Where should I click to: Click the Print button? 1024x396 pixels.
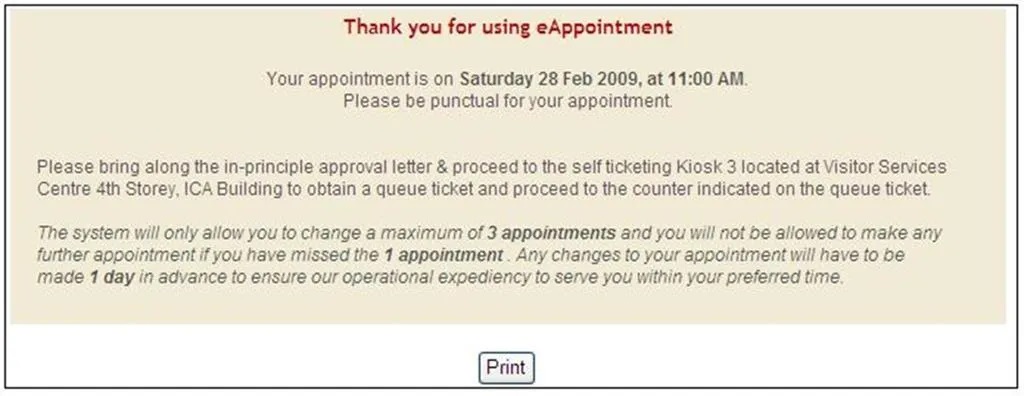506,367
